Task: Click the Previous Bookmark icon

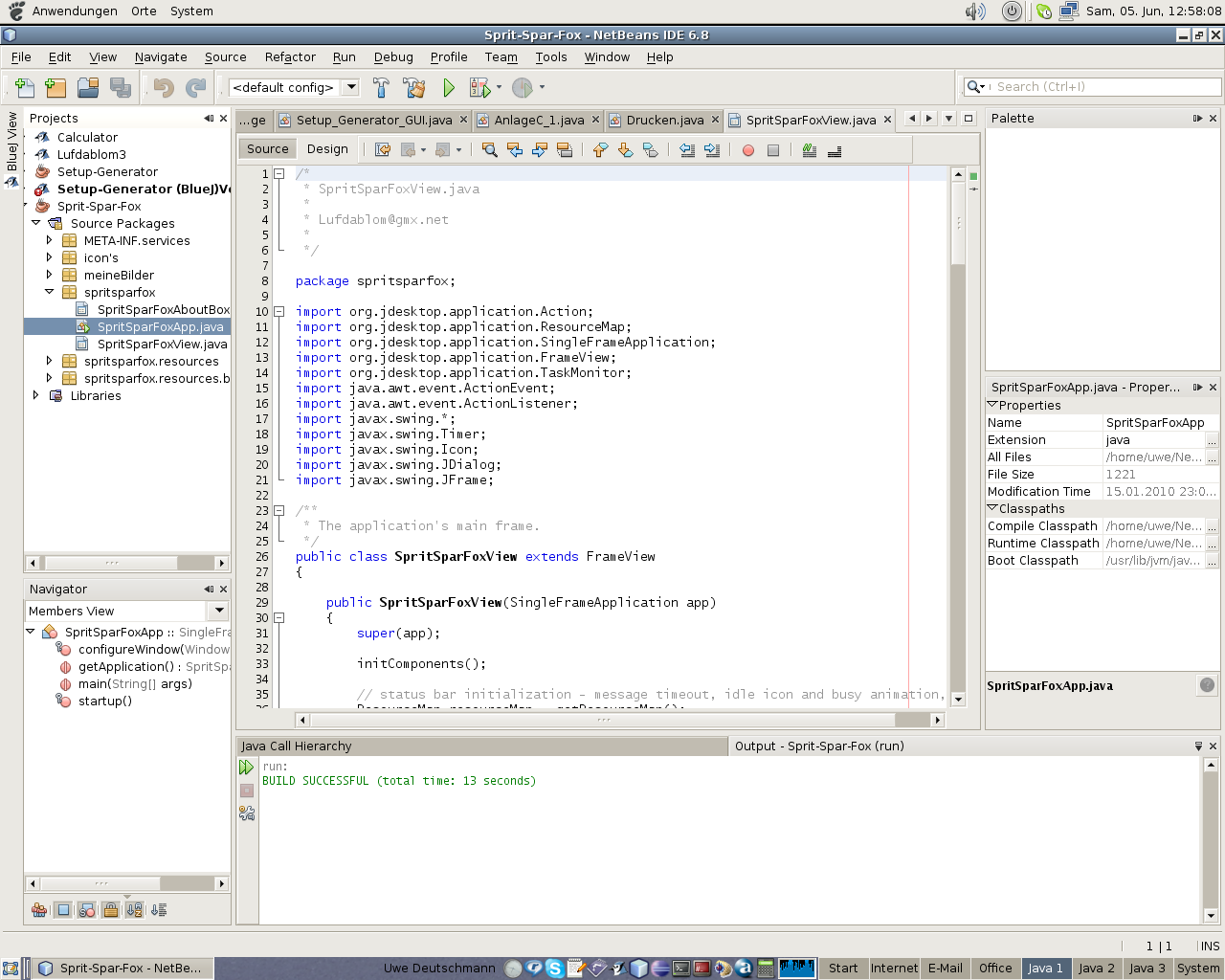Action: coord(600,149)
